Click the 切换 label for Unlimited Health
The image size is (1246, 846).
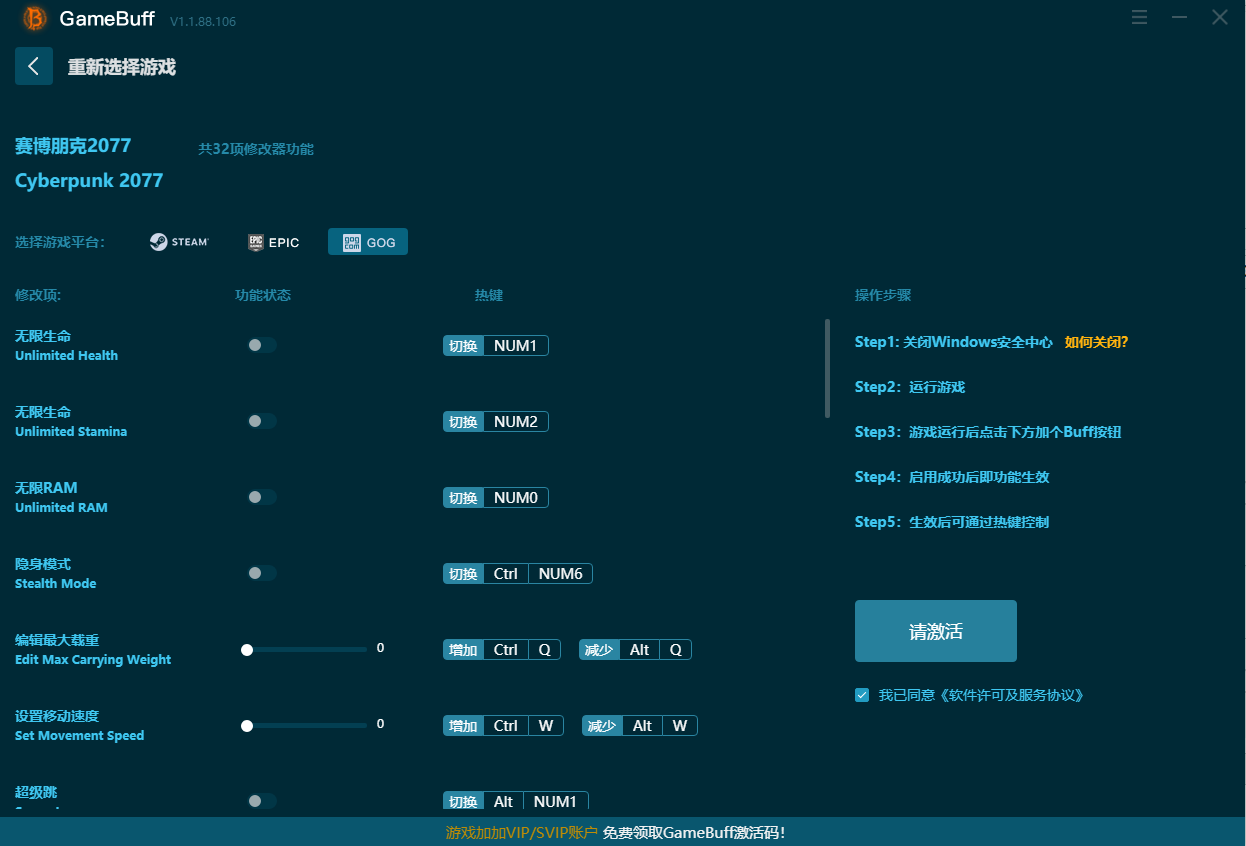click(463, 346)
